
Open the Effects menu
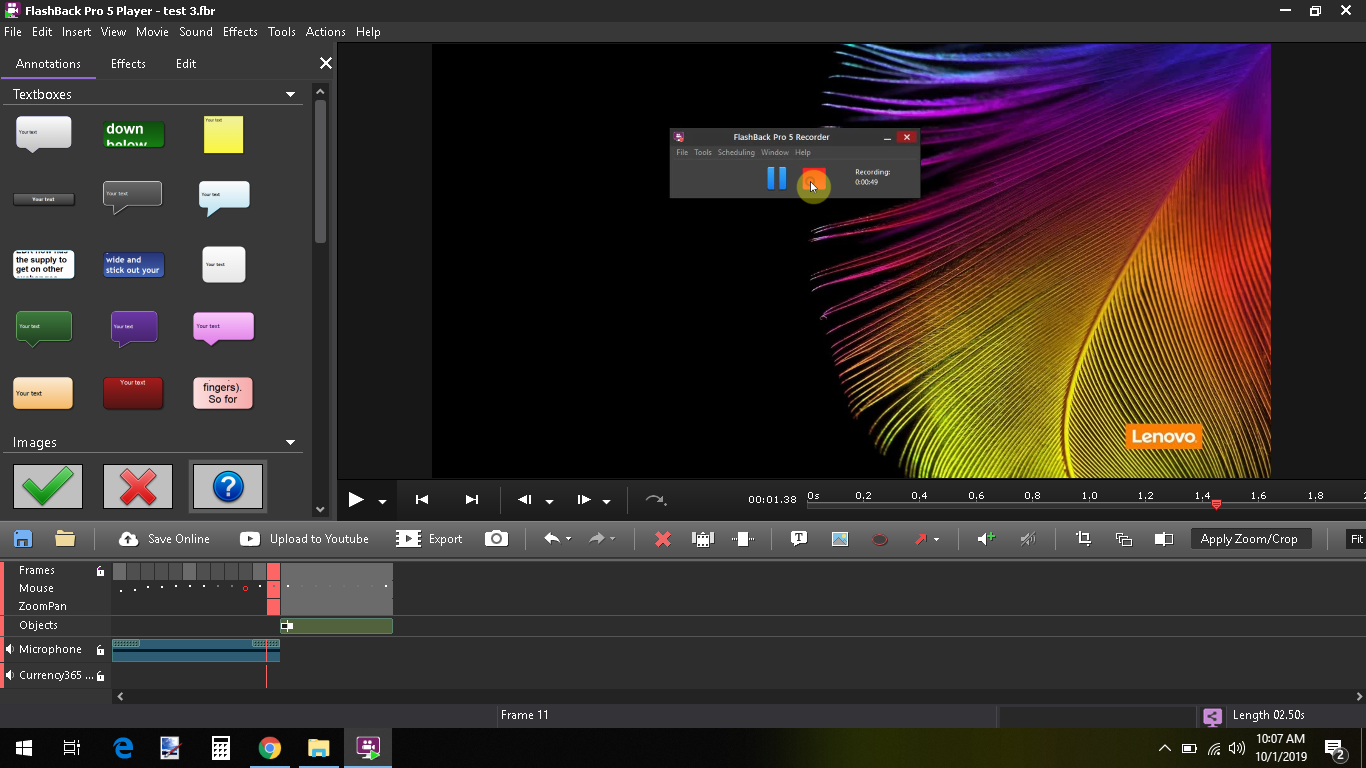coord(240,32)
